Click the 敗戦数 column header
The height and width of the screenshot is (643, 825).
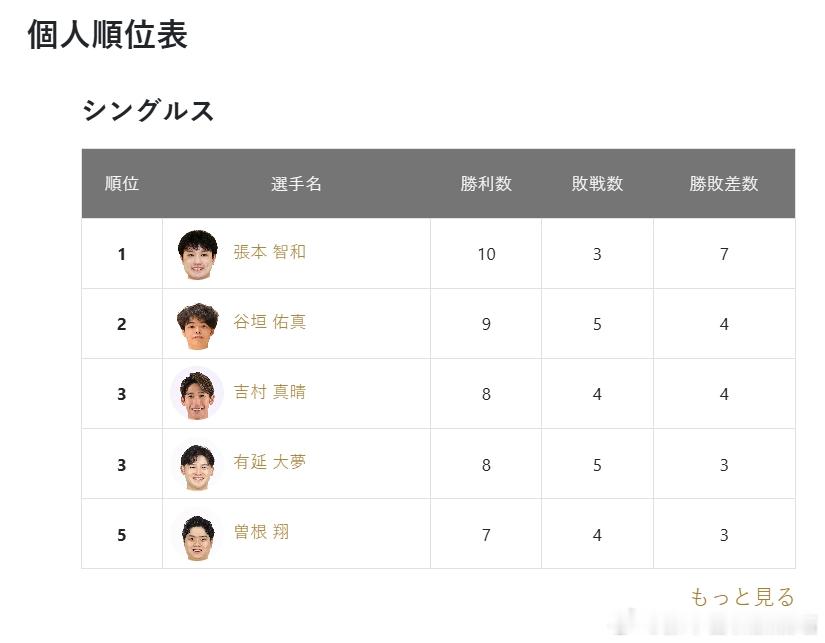(x=597, y=184)
